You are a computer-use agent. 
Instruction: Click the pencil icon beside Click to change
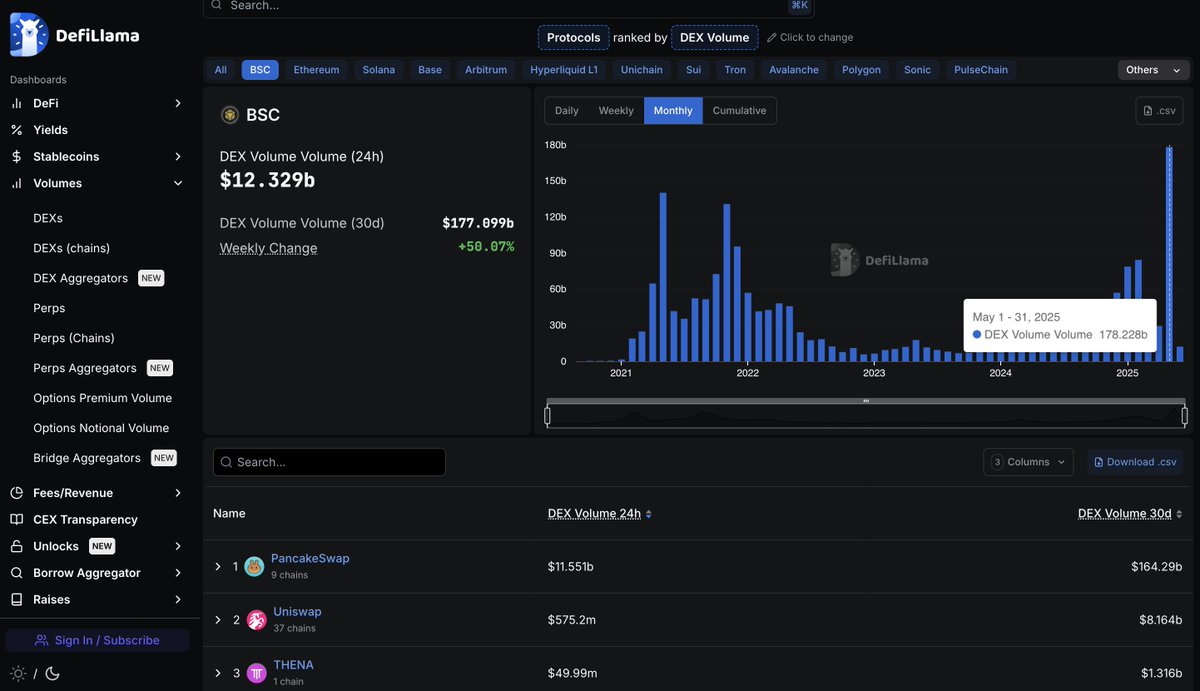point(771,37)
